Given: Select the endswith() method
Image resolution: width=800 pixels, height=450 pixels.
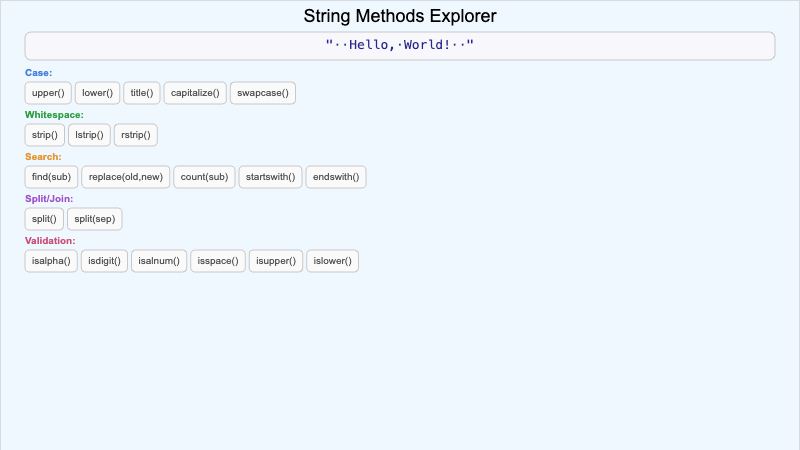Looking at the screenshot, I should 336,177.
